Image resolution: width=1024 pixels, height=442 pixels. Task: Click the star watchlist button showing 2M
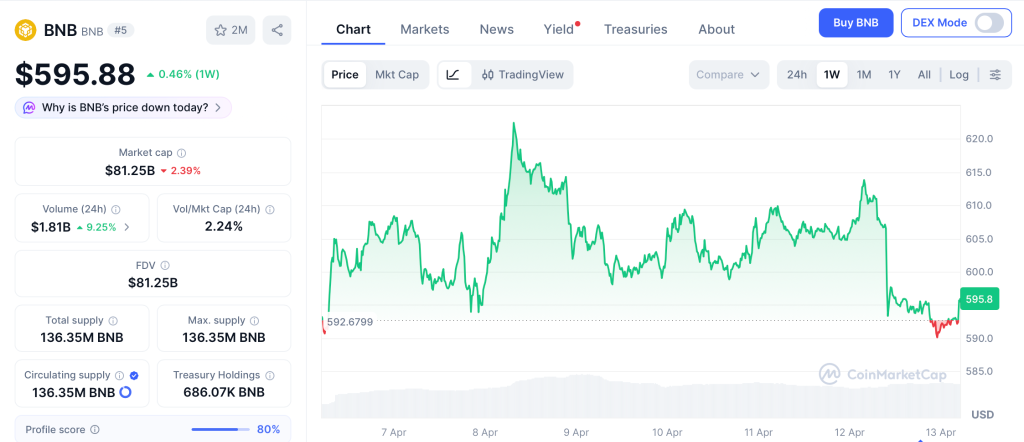(x=231, y=30)
